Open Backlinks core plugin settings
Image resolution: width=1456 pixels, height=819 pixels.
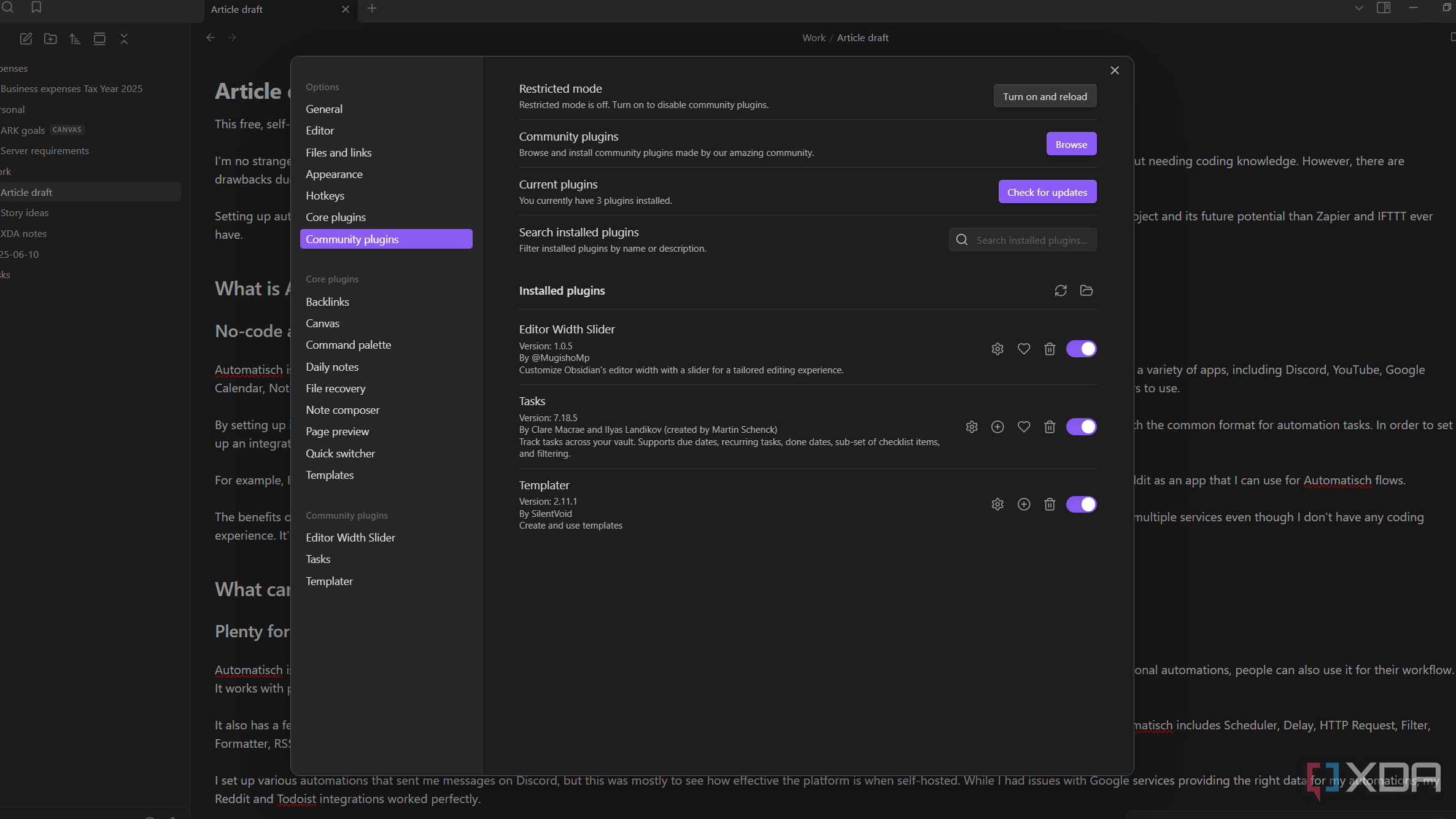(386, 302)
